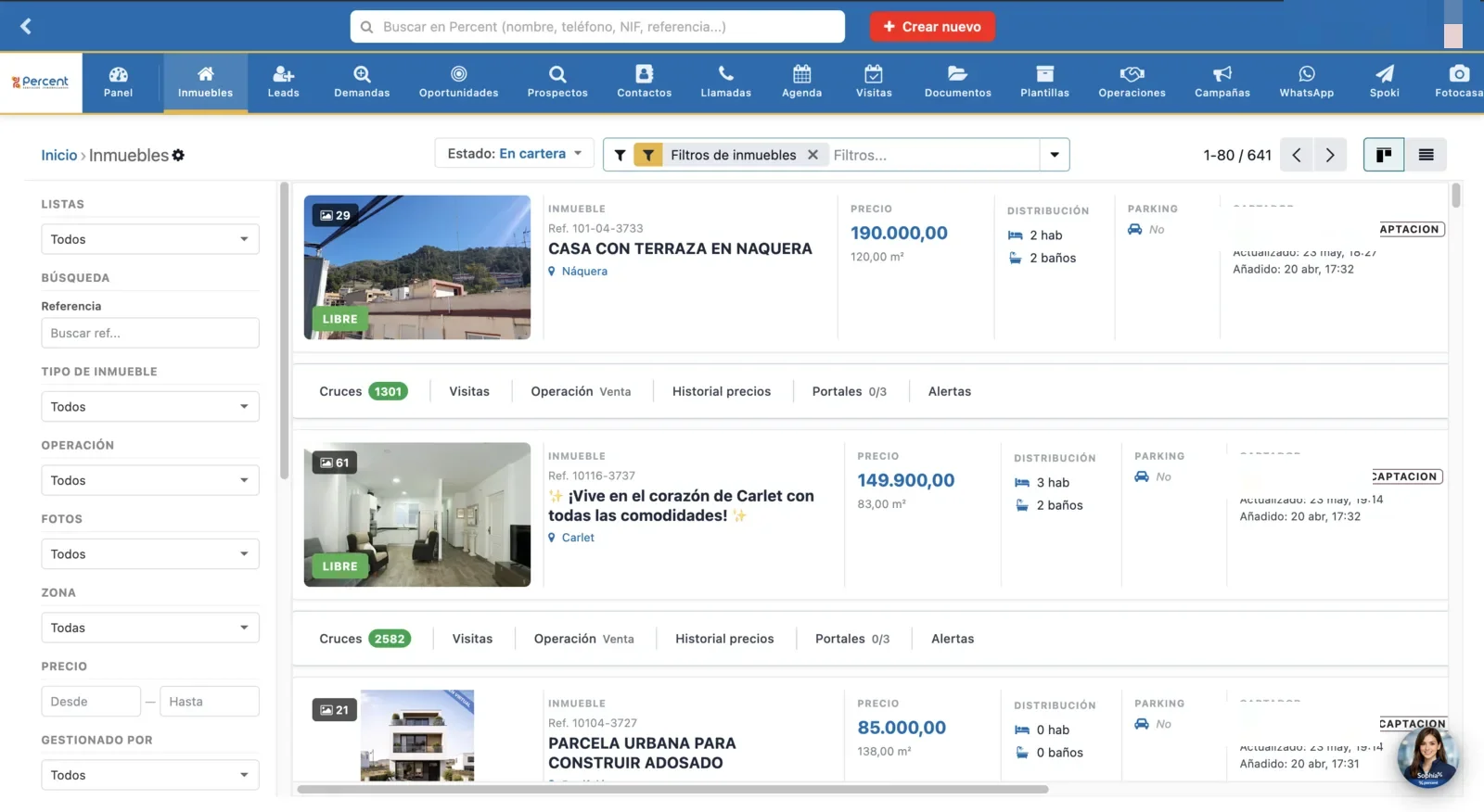Click the Náquera location link
Image resolution: width=1484 pixels, height=812 pixels.
point(584,272)
